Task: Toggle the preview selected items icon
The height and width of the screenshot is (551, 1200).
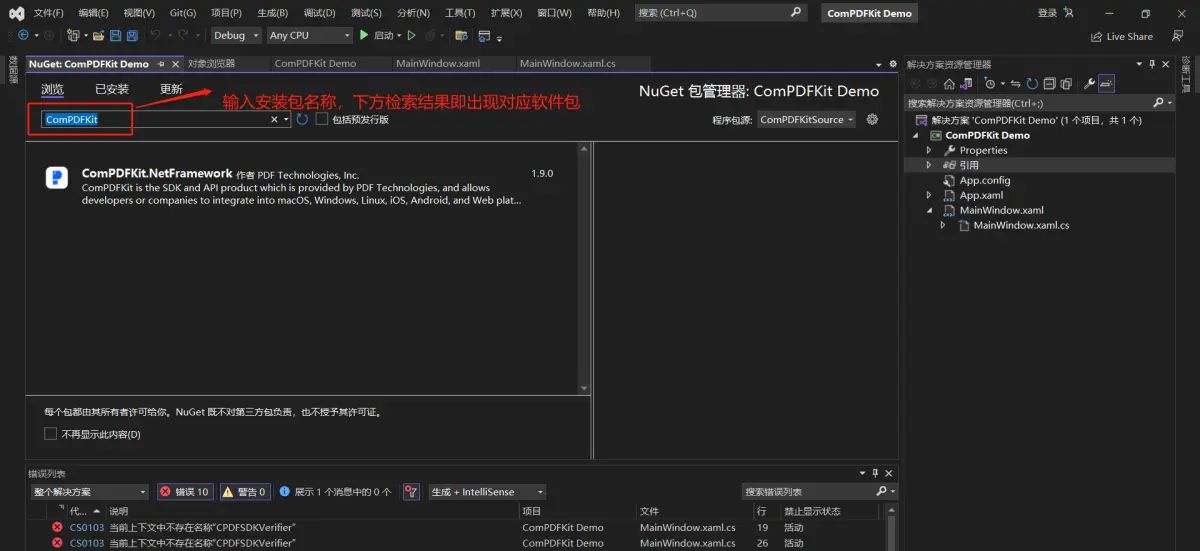Action: click(x=1107, y=83)
